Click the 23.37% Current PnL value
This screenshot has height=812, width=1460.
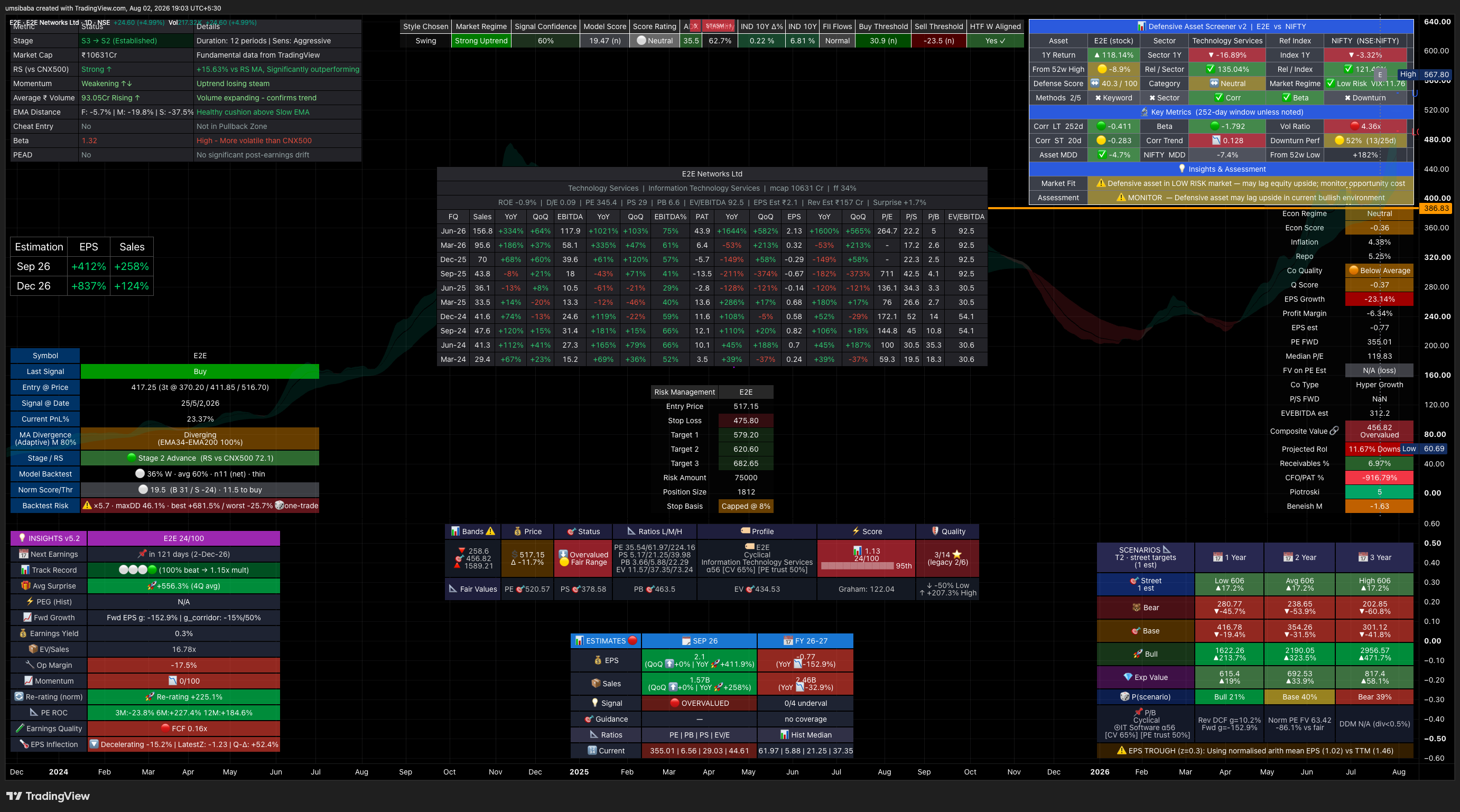click(x=200, y=419)
